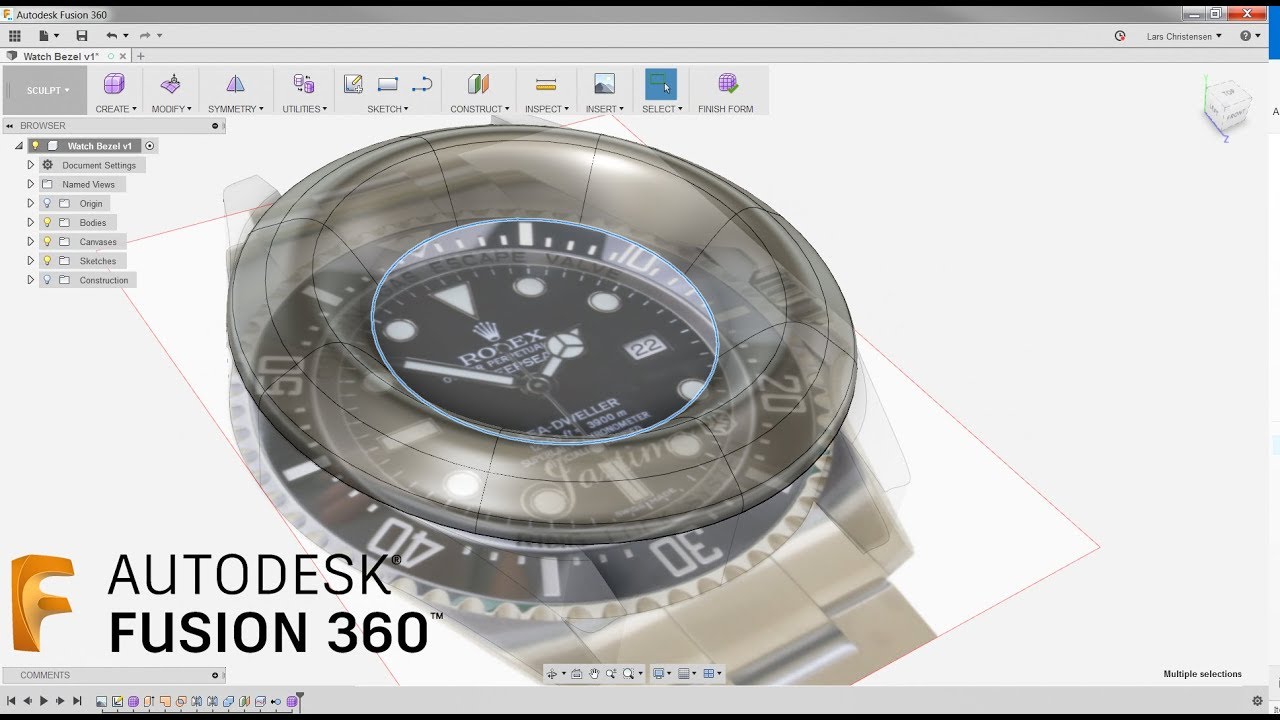Toggle Origin visibility lightbulb
Image resolution: width=1280 pixels, height=720 pixels.
tap(47, 203)
